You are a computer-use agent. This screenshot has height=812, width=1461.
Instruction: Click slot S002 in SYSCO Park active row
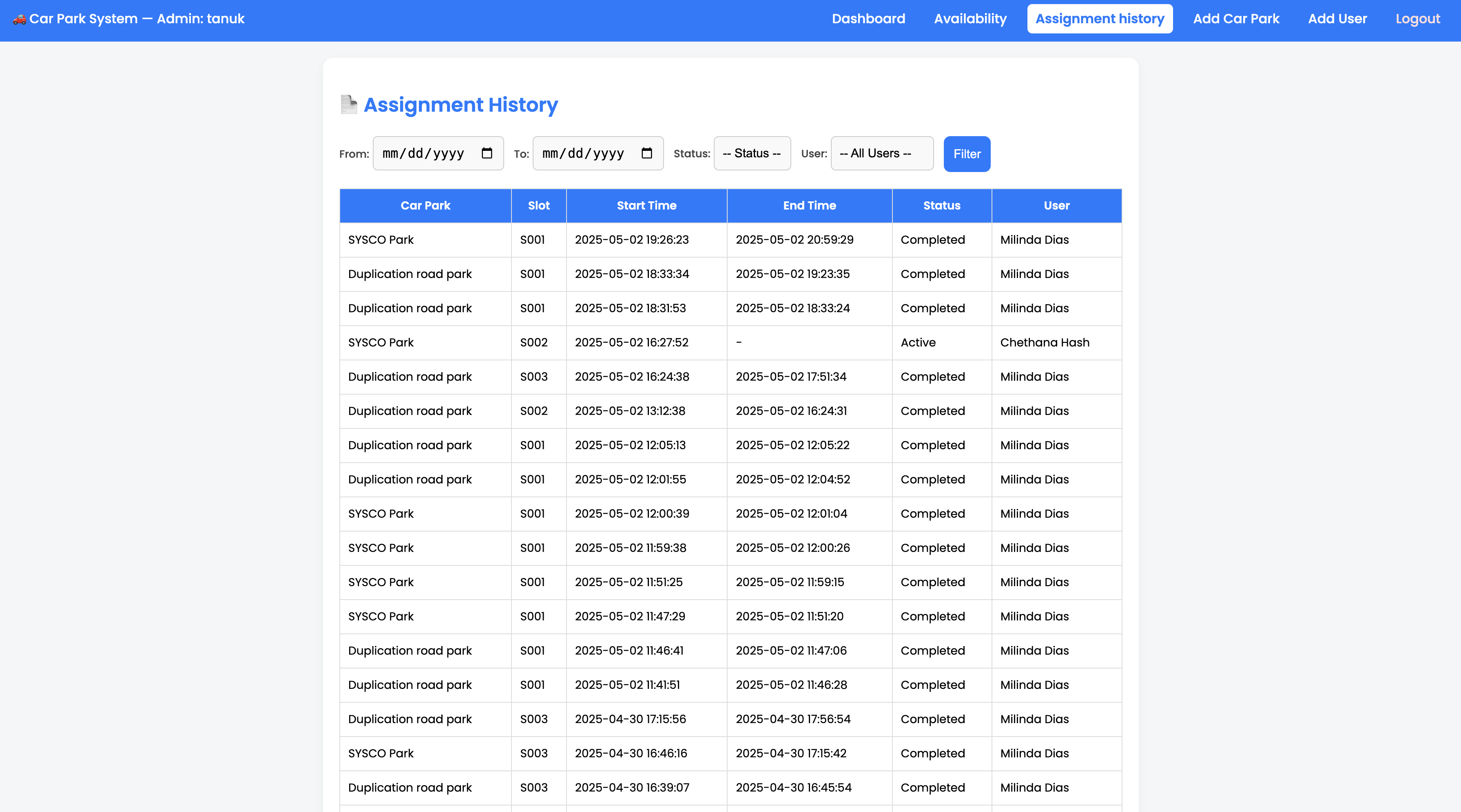(533, 342)
